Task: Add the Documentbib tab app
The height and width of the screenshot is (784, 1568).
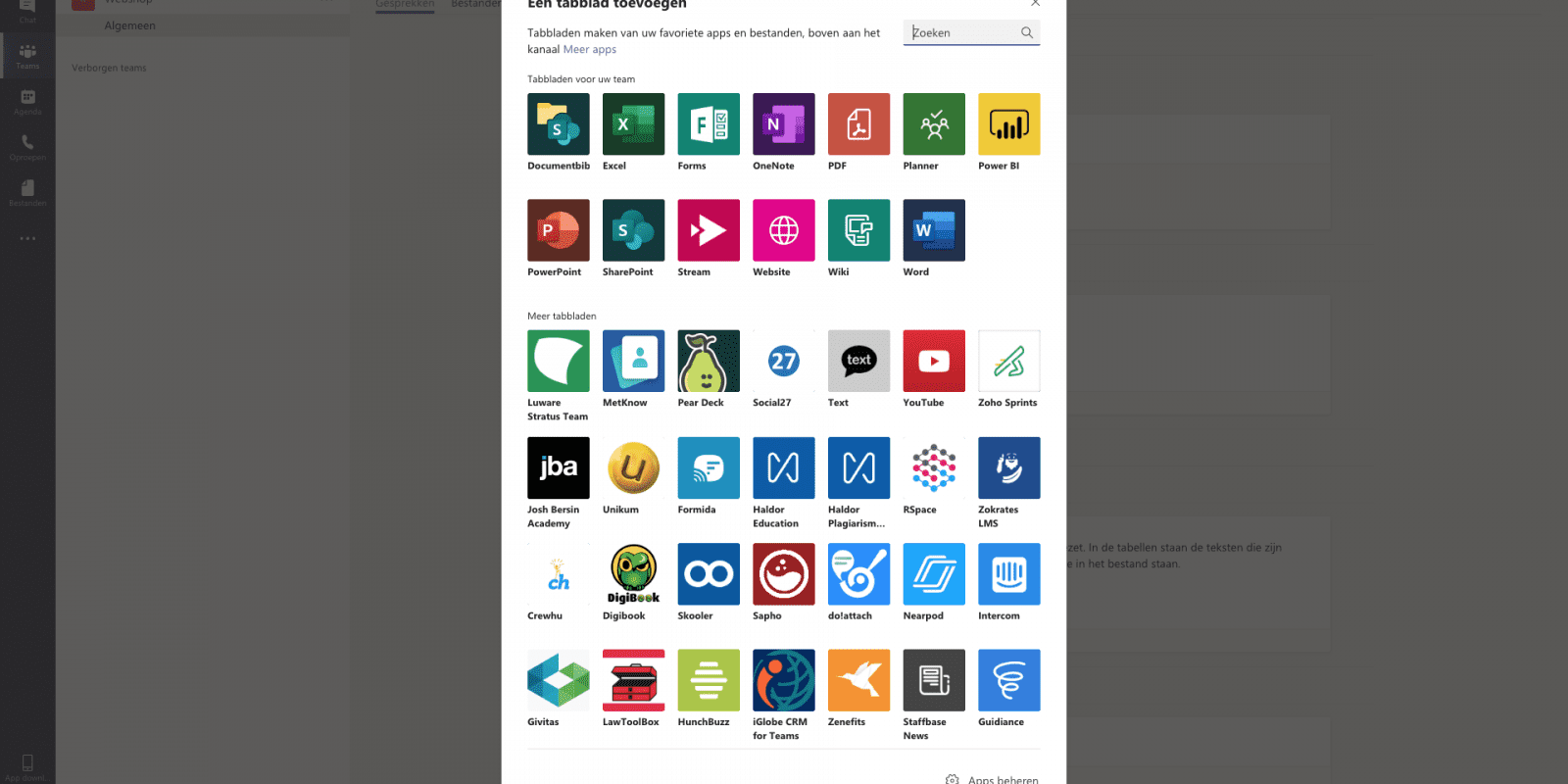Action: click(x=559, y=124)
